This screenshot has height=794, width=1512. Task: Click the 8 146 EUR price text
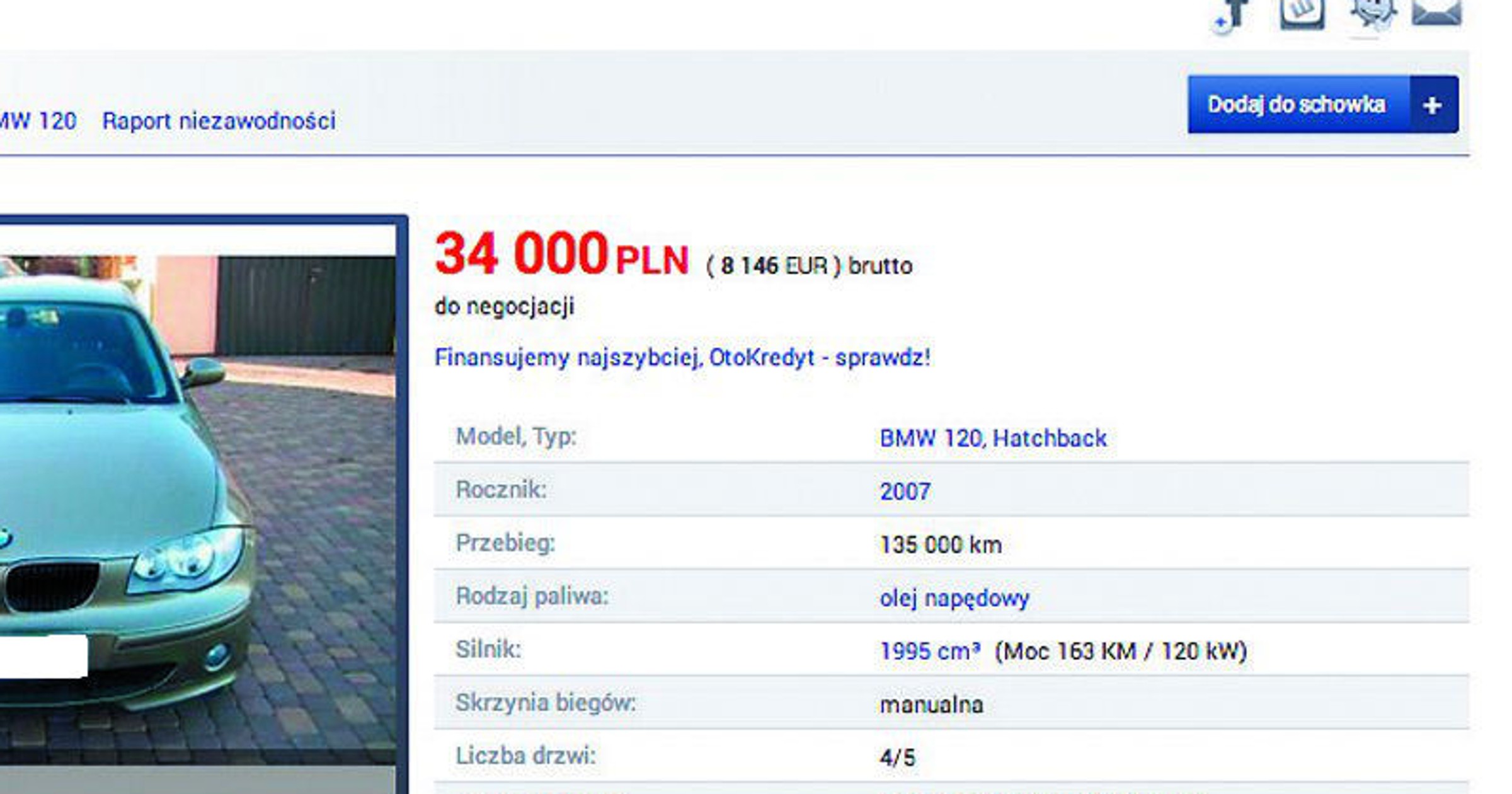(774, 266)
